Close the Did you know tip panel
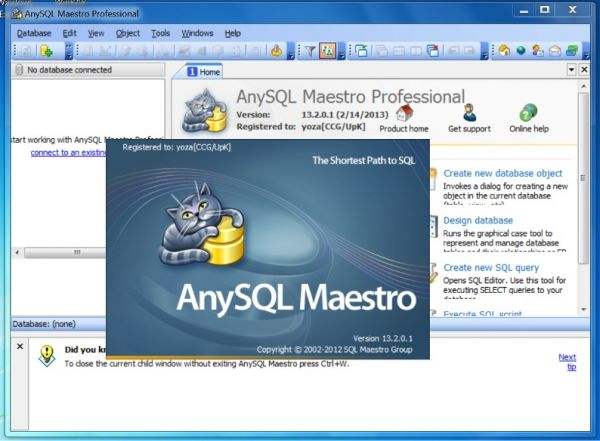 click(x=20, y=346)
